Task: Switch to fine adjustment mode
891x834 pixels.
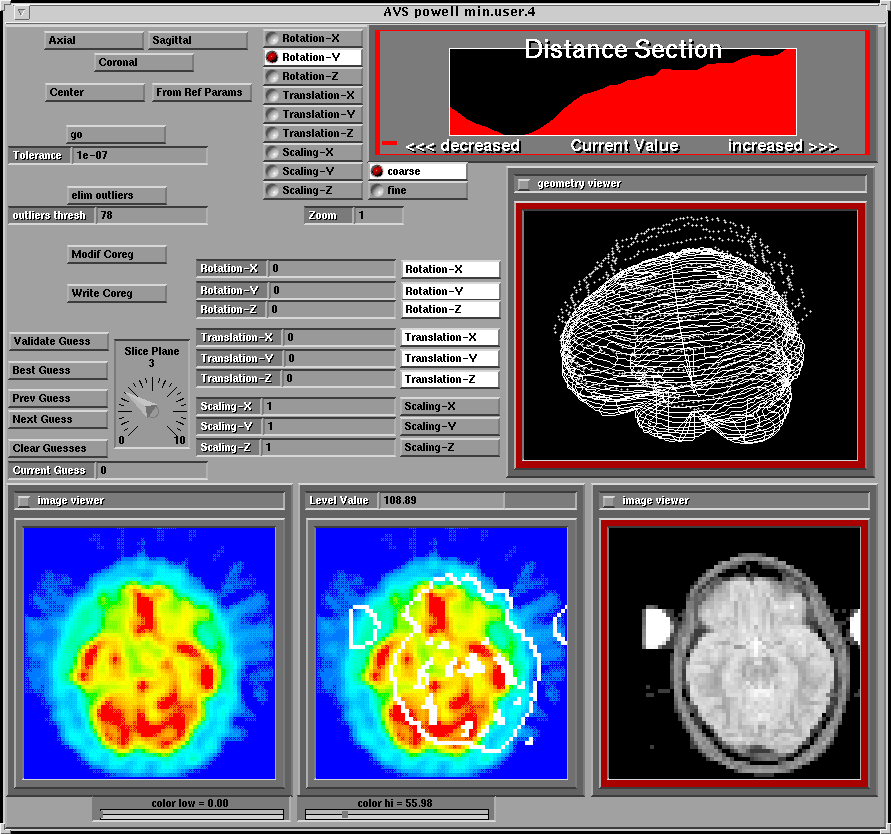Action: tap(377, 191)
